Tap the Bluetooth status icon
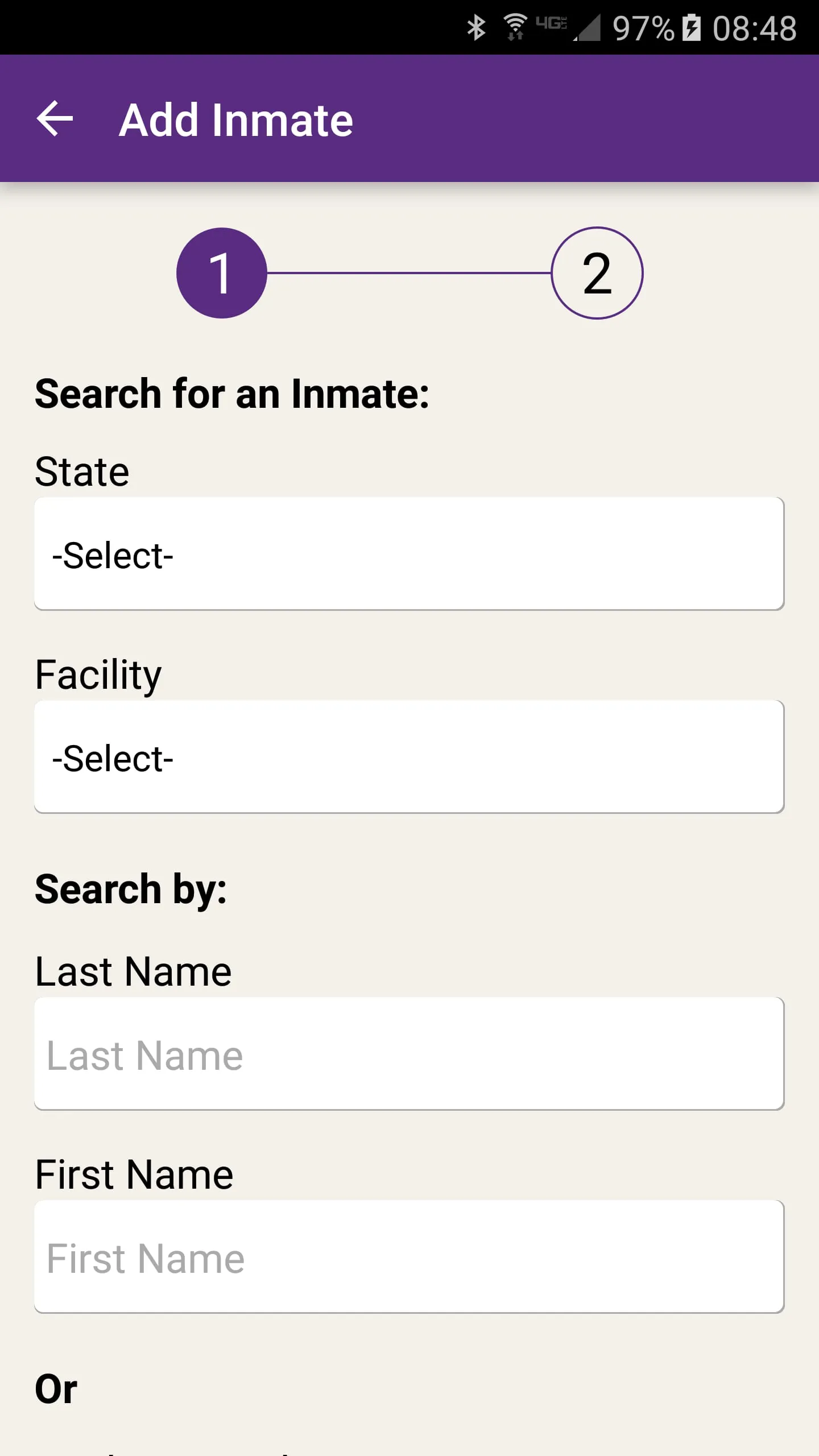Viewport: 819px width, 1456px height. (x=477, y=27)
